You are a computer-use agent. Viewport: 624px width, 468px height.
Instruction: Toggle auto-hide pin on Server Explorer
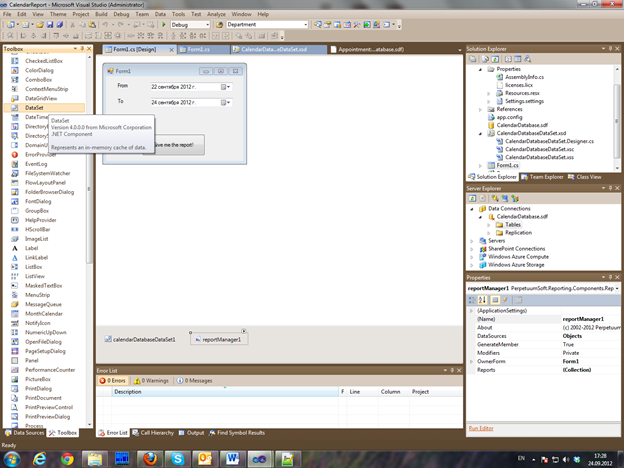[610, 188]
